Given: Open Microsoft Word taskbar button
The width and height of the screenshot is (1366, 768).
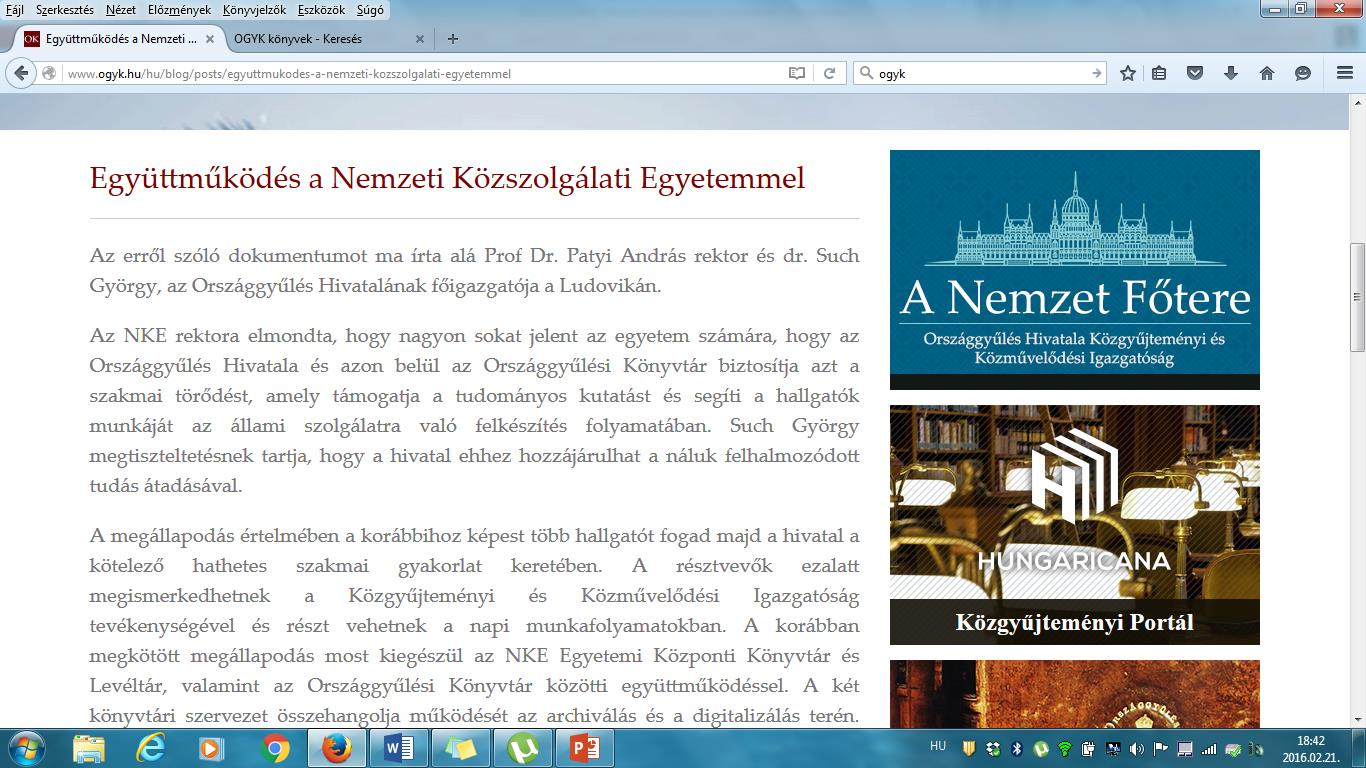Looking at the screenshot, I should [x=398, y=748].
